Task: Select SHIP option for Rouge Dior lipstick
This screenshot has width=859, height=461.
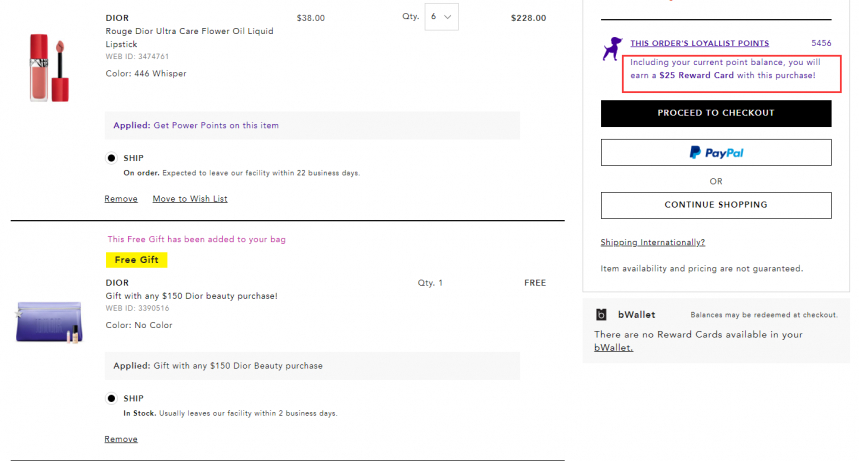Action: [x=111, y=158]
